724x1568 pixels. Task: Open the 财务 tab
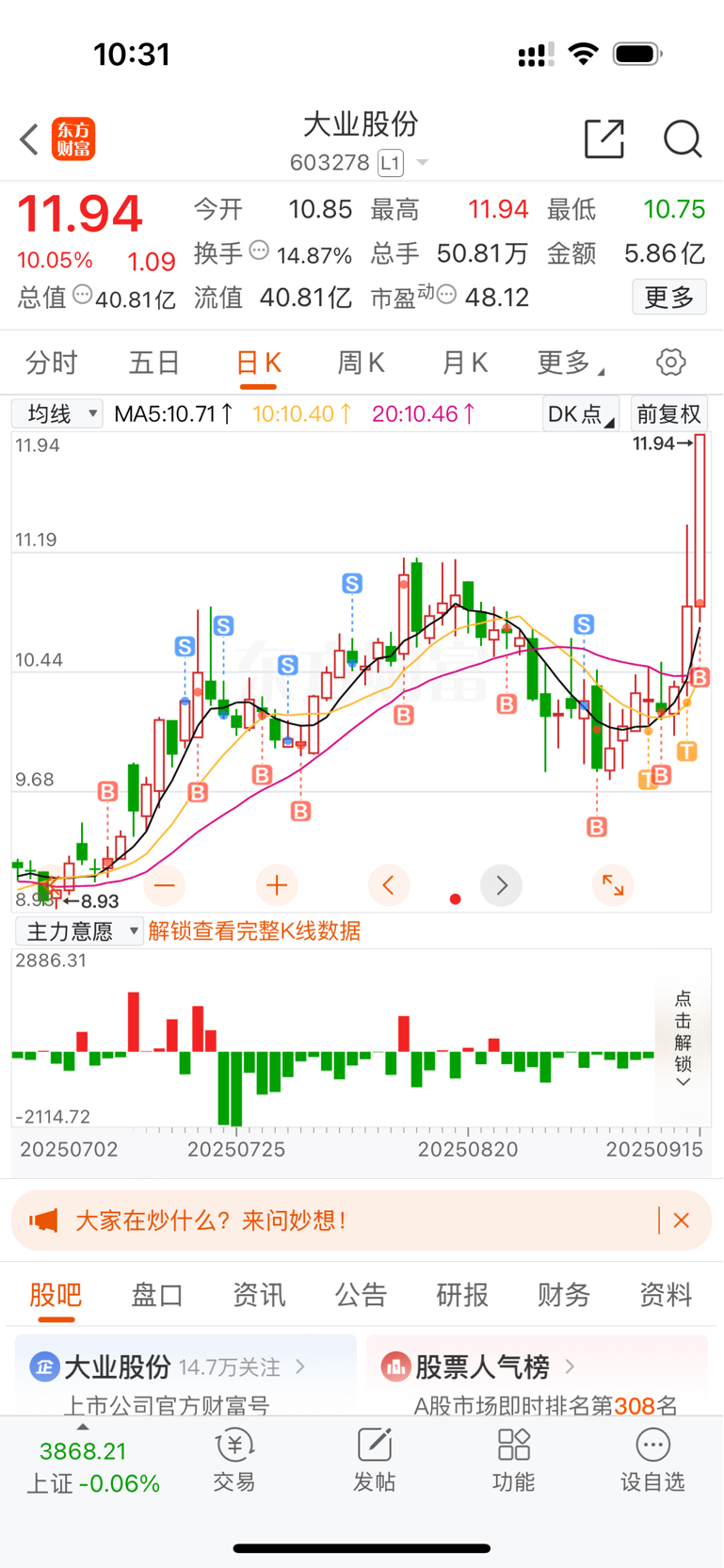564,1295
